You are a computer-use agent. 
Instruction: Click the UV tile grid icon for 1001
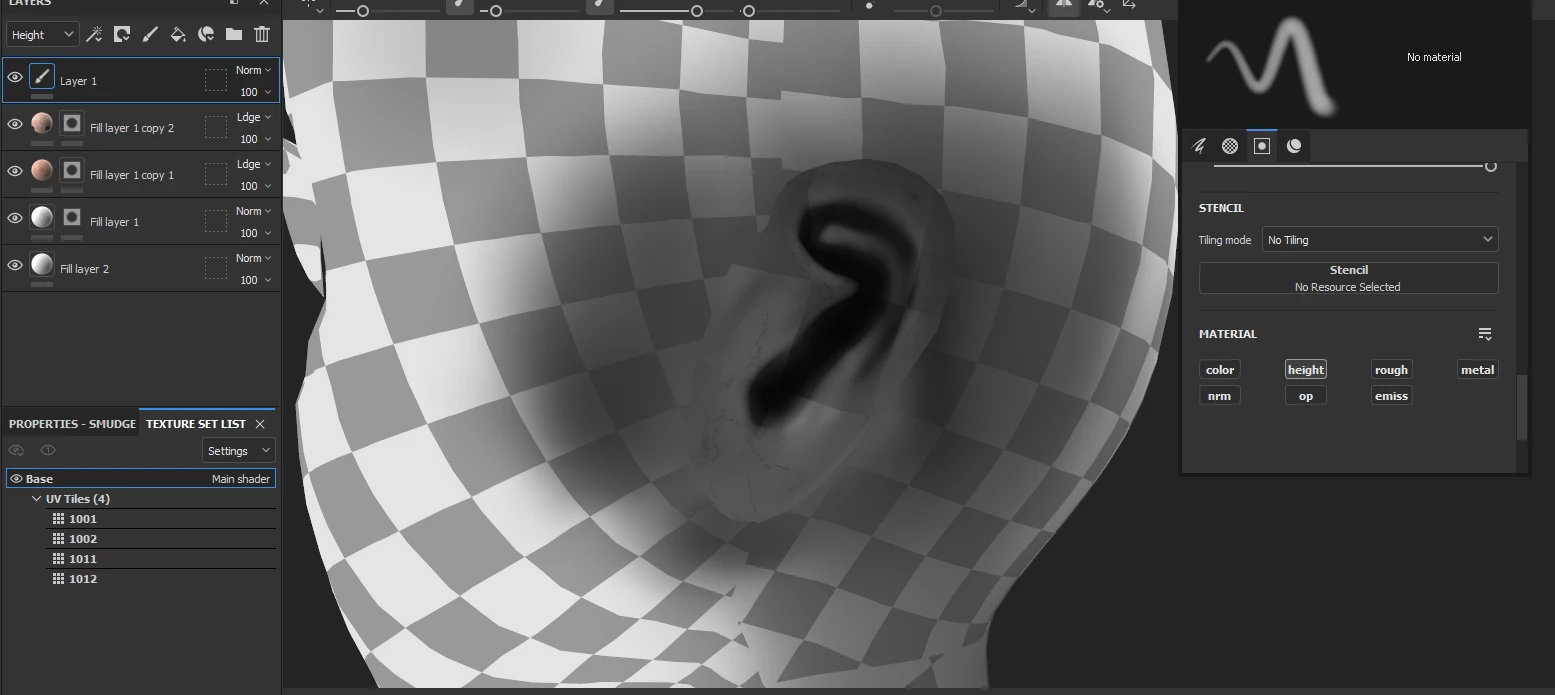click(x=59, y=519)
